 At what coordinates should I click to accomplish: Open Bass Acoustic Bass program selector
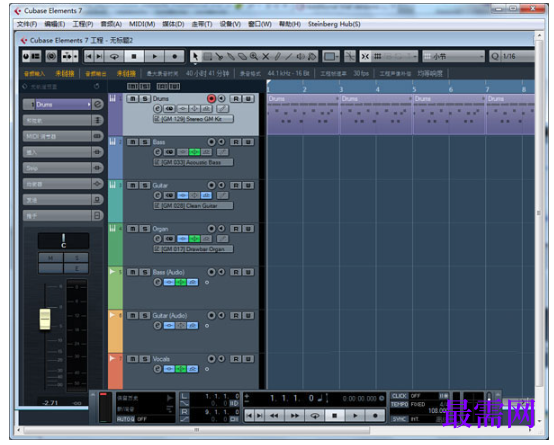coord(193,162)
